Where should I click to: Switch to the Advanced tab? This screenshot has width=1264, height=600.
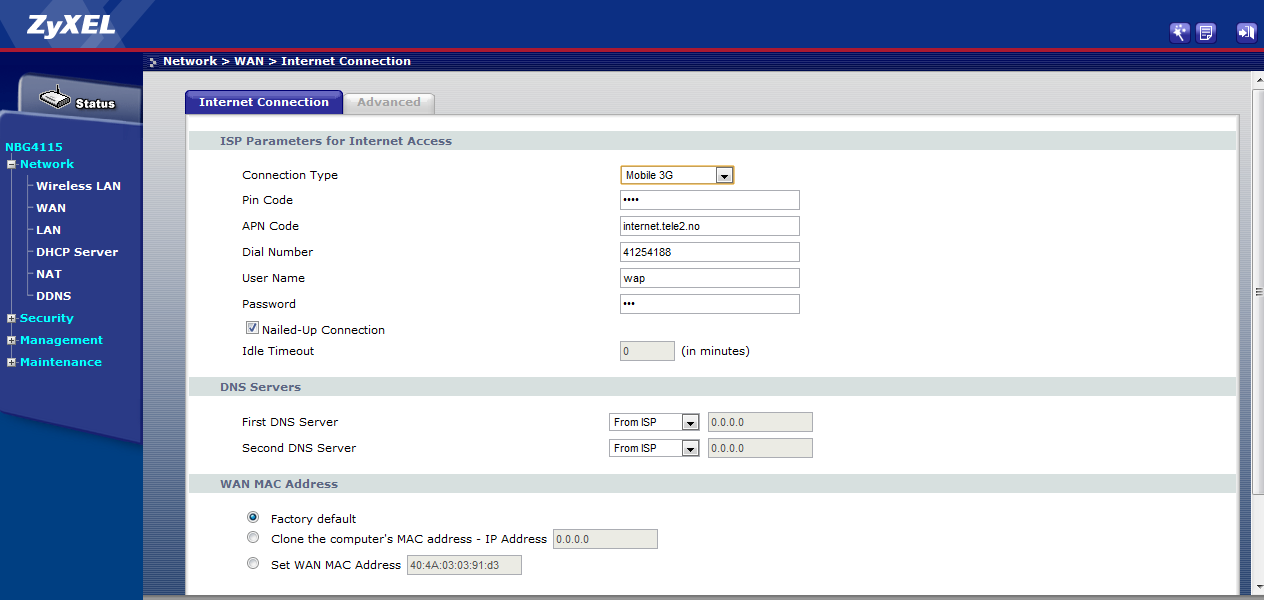(x=389, y=102)
